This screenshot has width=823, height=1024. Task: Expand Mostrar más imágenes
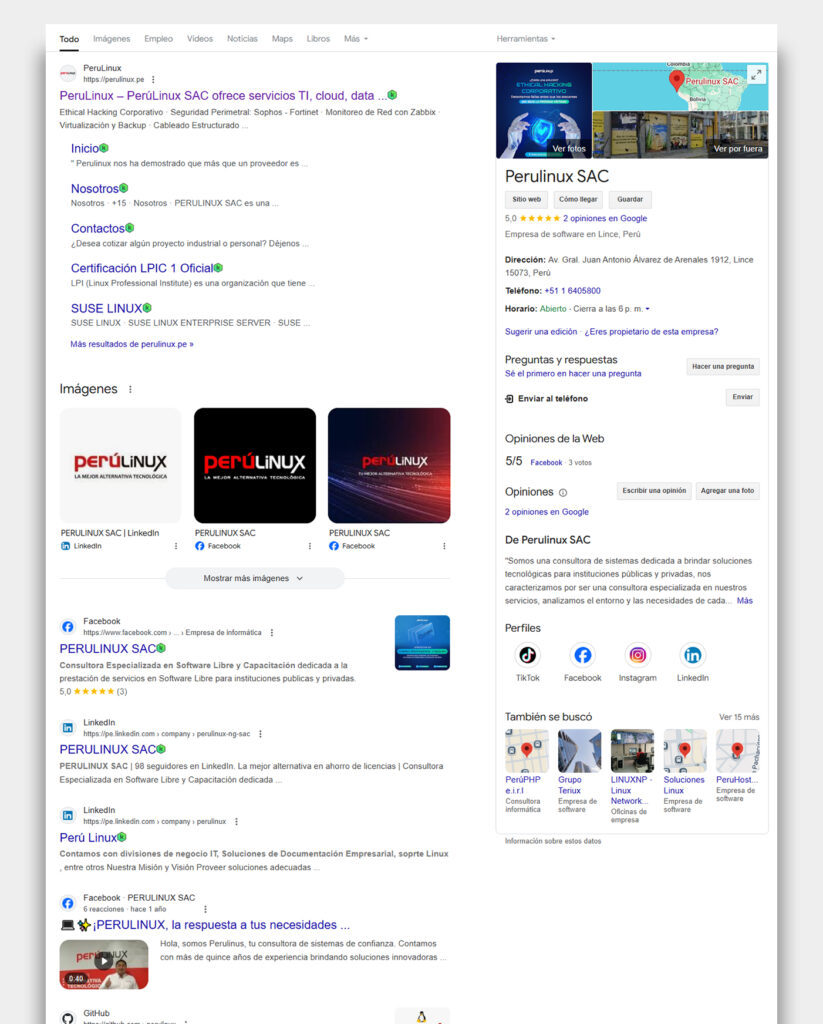click(254, 578)
